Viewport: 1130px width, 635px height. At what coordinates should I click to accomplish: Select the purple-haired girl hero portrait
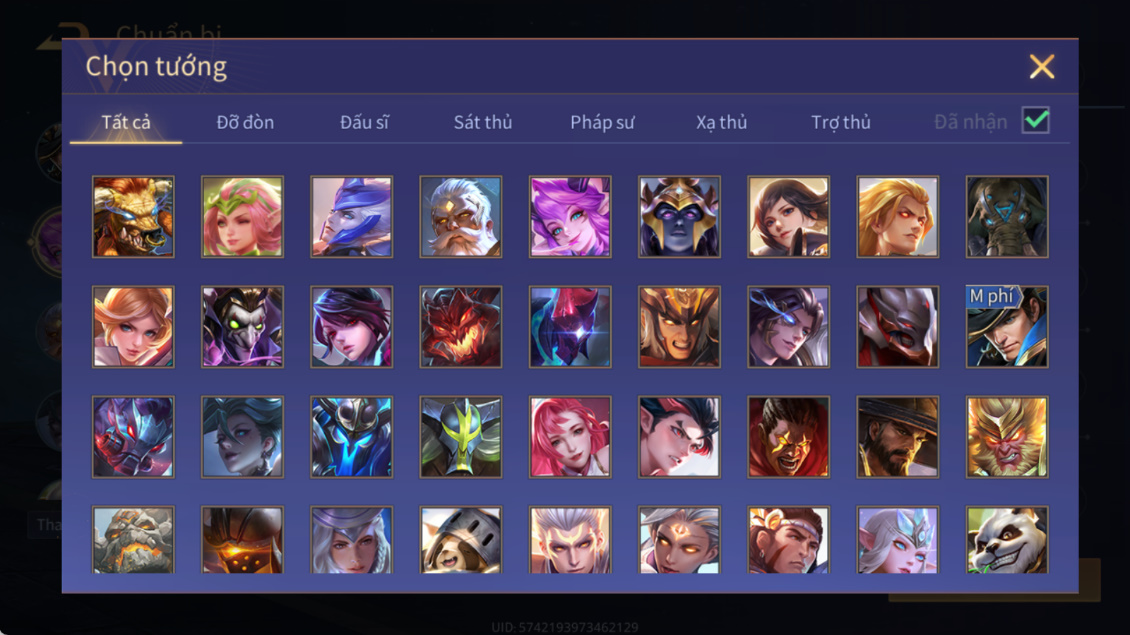(x=570, y=217)
